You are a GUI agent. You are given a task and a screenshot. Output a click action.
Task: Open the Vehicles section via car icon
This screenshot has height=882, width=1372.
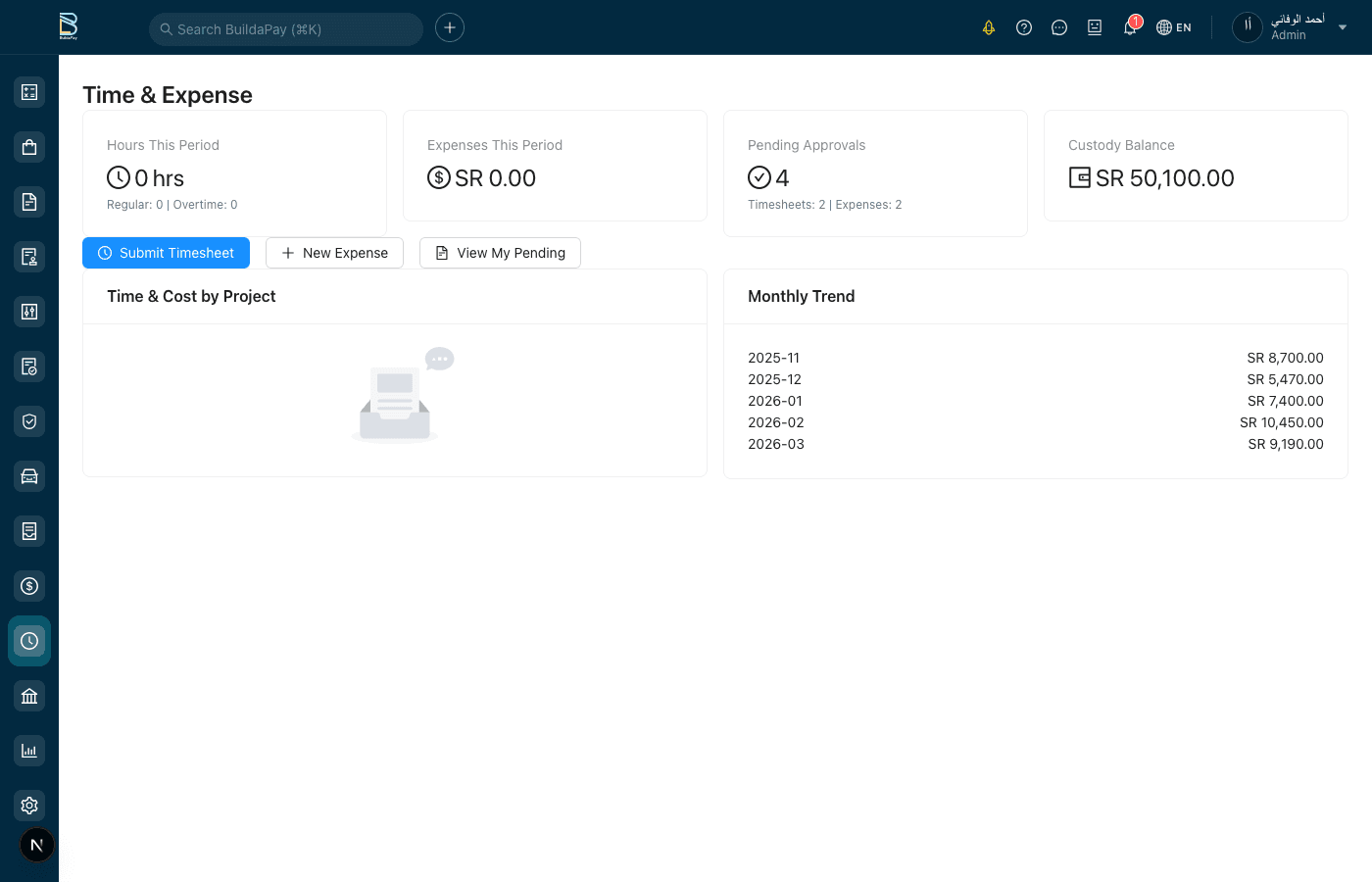coord(28,475)
